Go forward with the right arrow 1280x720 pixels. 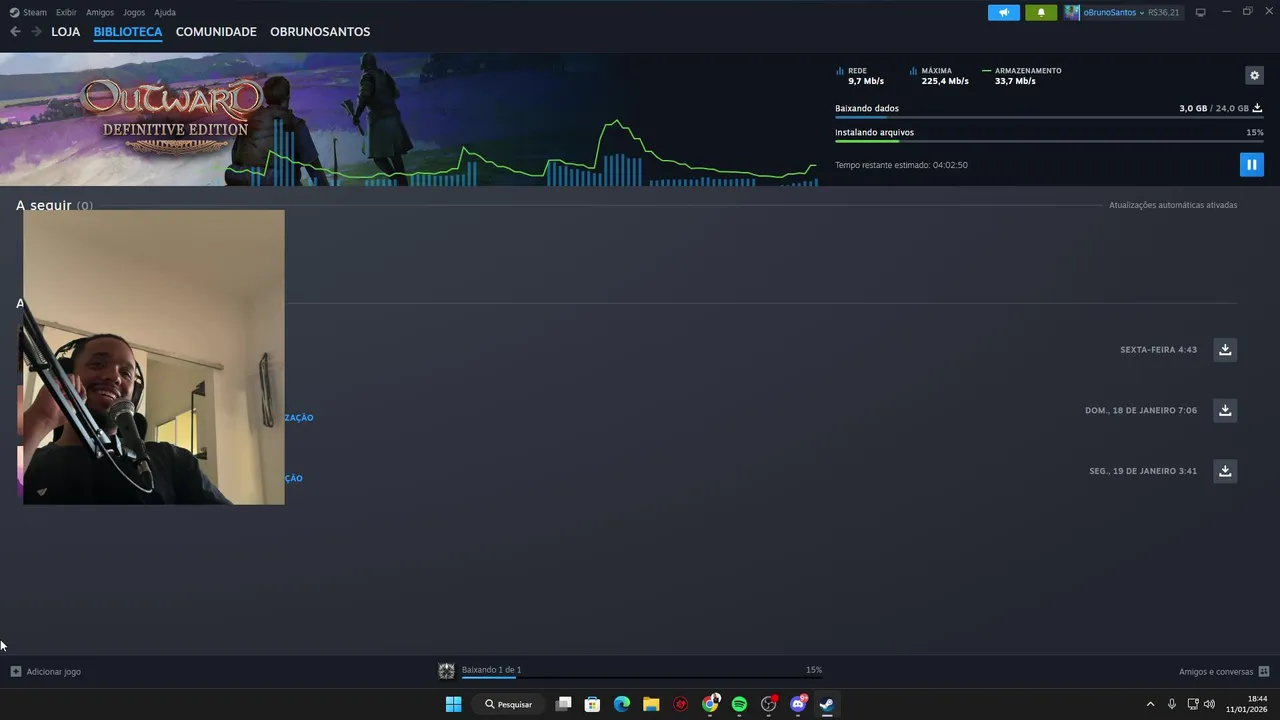36,31
